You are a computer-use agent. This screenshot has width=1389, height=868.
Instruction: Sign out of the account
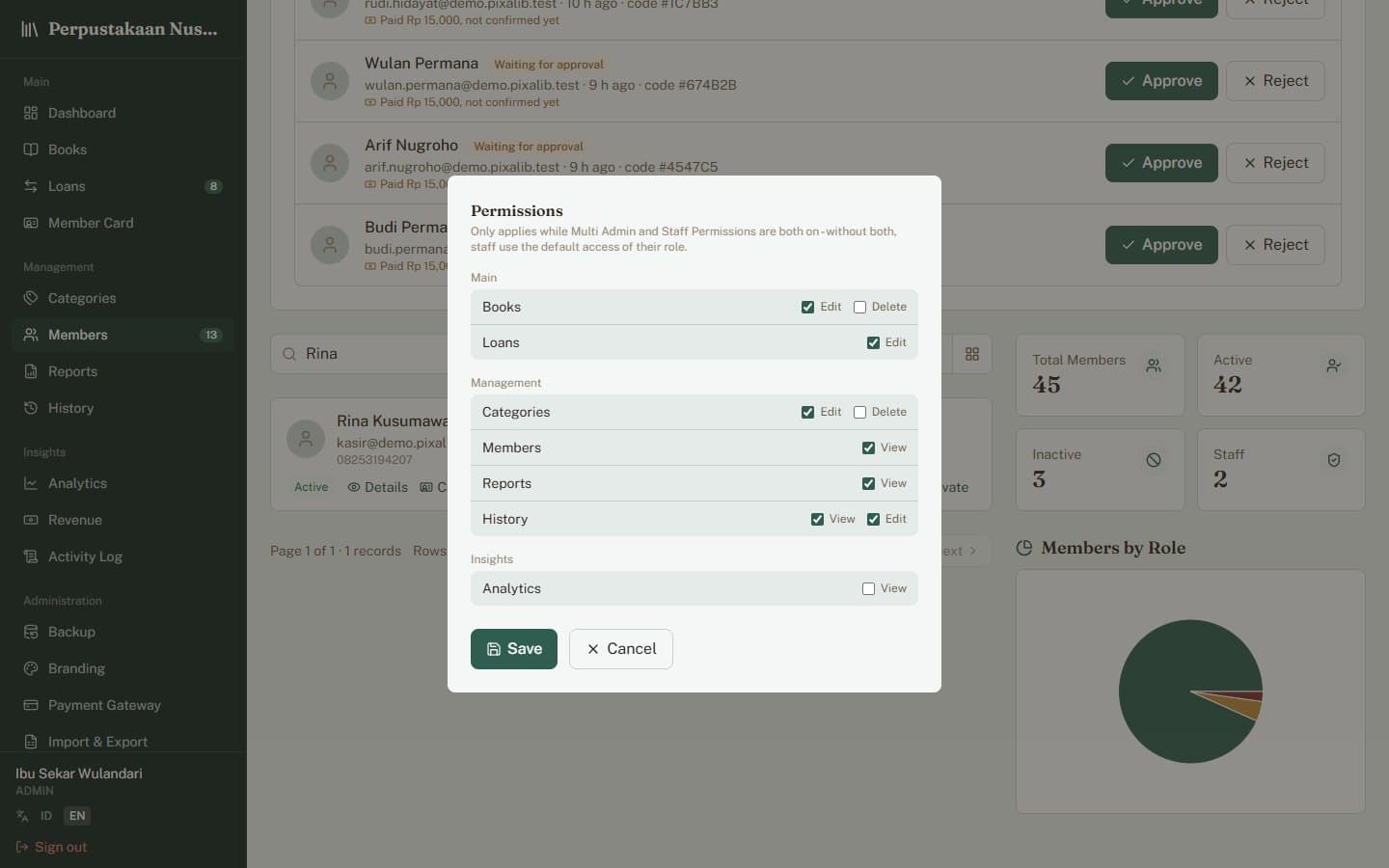(x=51, y=847)
